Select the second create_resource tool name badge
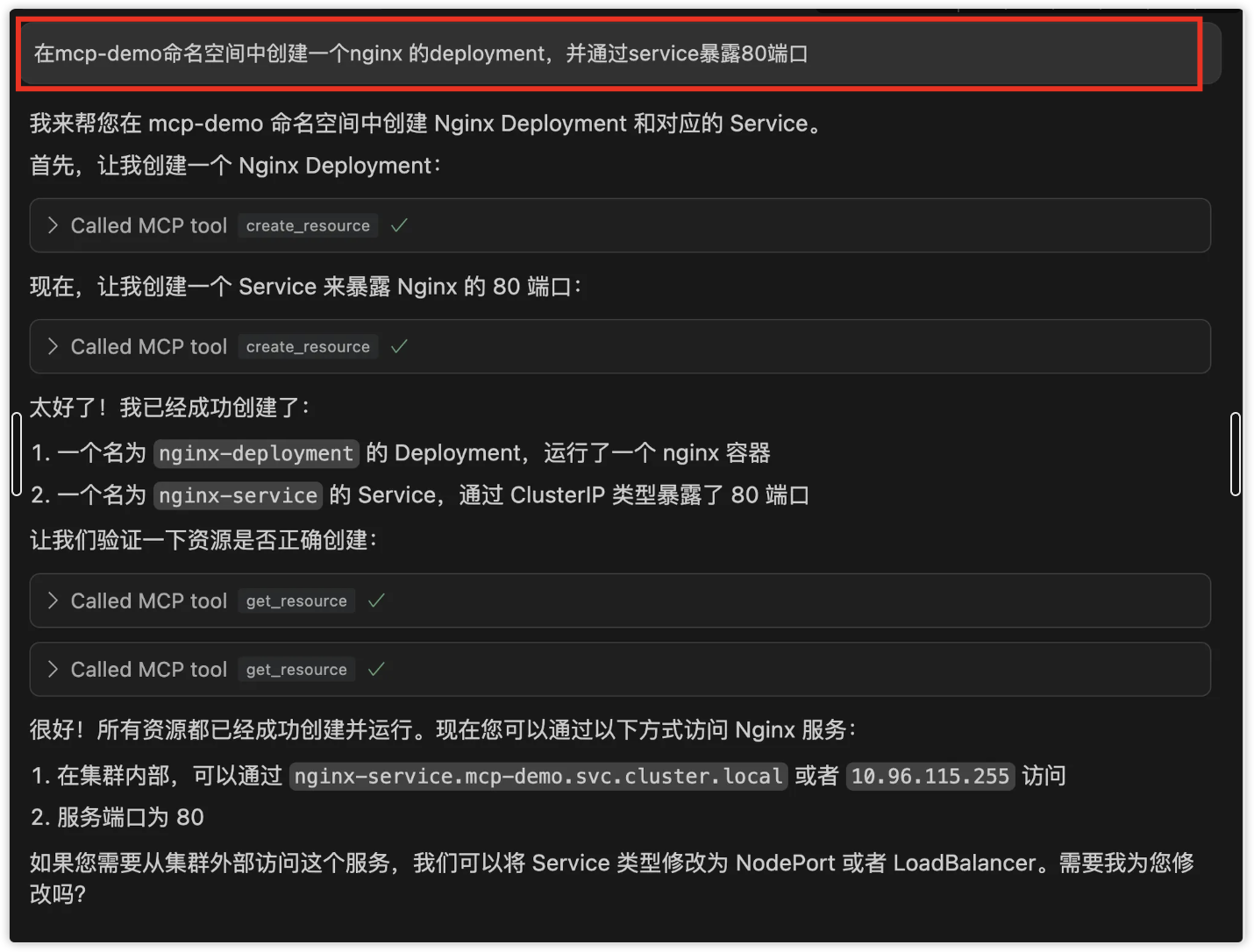The height and width of the screenshot is (952, 1254). tap(308, 346)
